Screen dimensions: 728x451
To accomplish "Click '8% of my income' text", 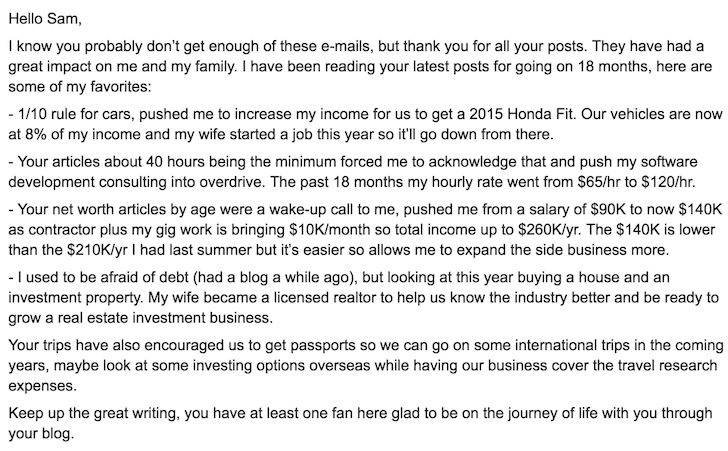I will pyautogui.click(x=77, y=135).
